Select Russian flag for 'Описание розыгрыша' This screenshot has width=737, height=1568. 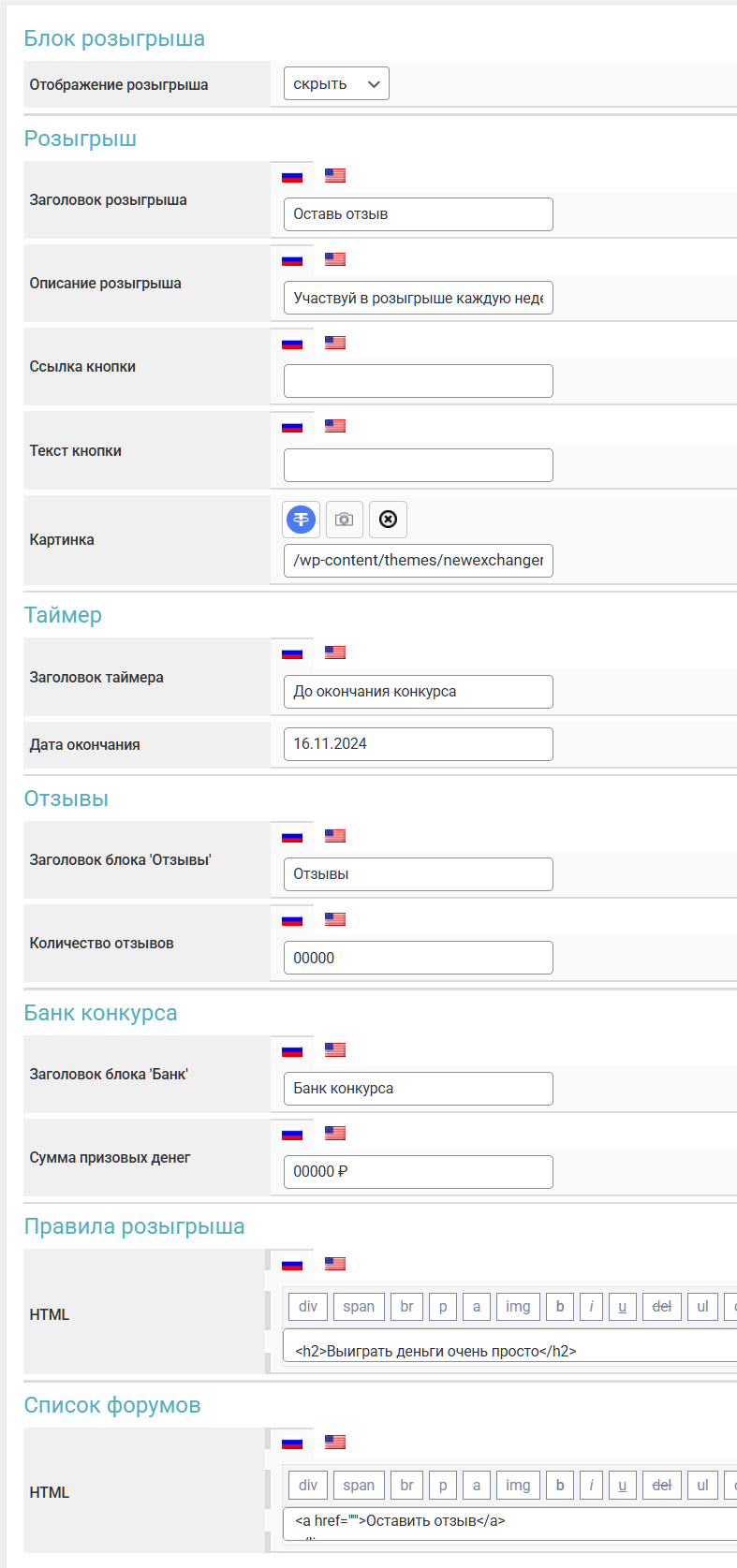[x=292, y=260]
